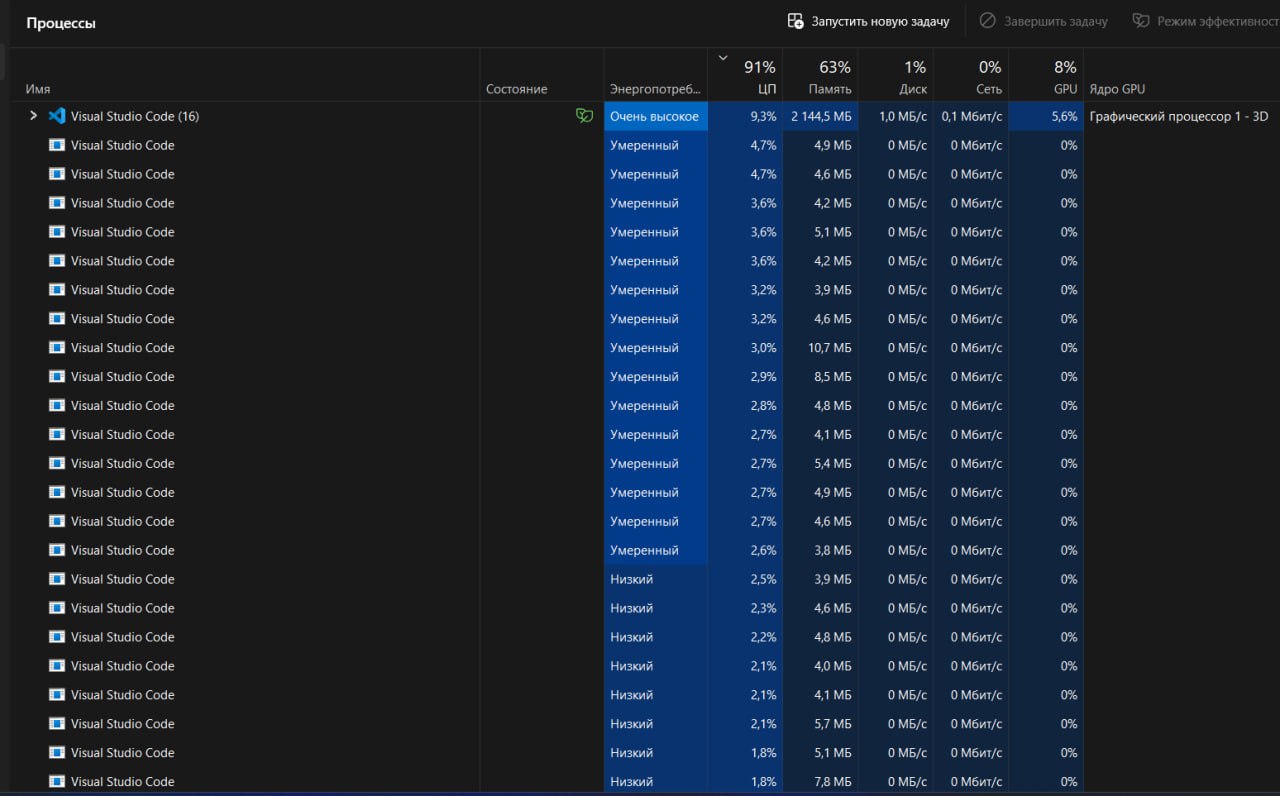Click the "Режим эффективности" button
Screen dimensions: 1280x796
coord(1205,21)
